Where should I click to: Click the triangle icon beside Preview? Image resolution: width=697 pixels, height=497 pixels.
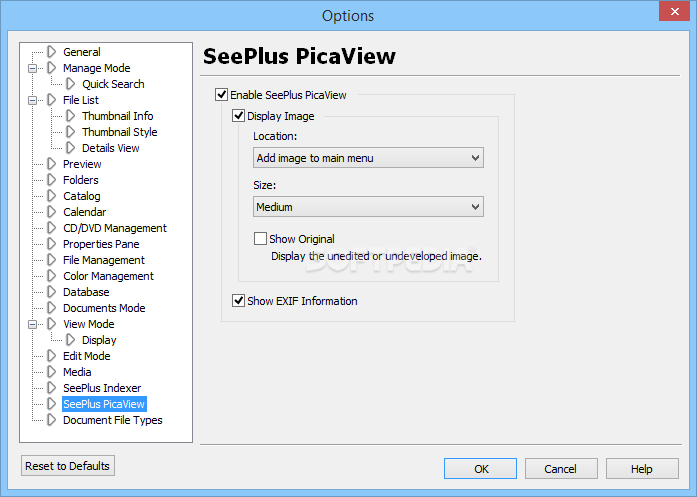click(52, 164)
